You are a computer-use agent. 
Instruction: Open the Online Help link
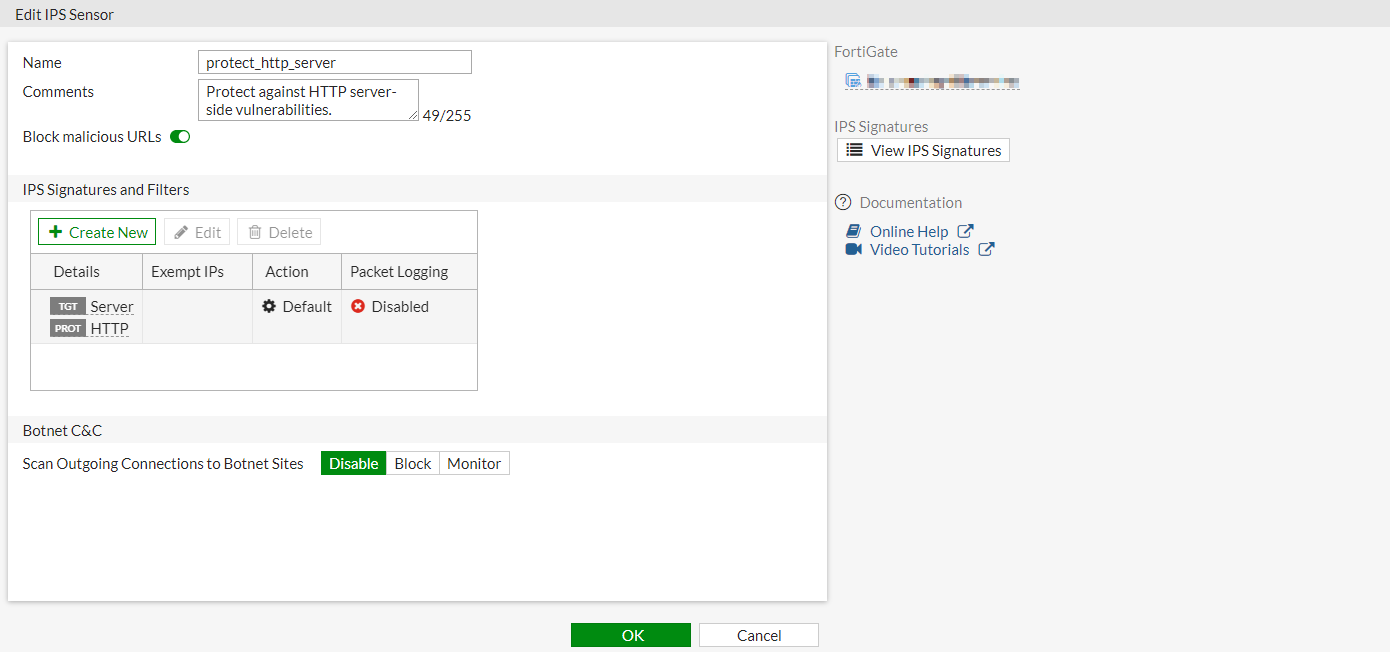pyautogui.click(x=908, y=231)
